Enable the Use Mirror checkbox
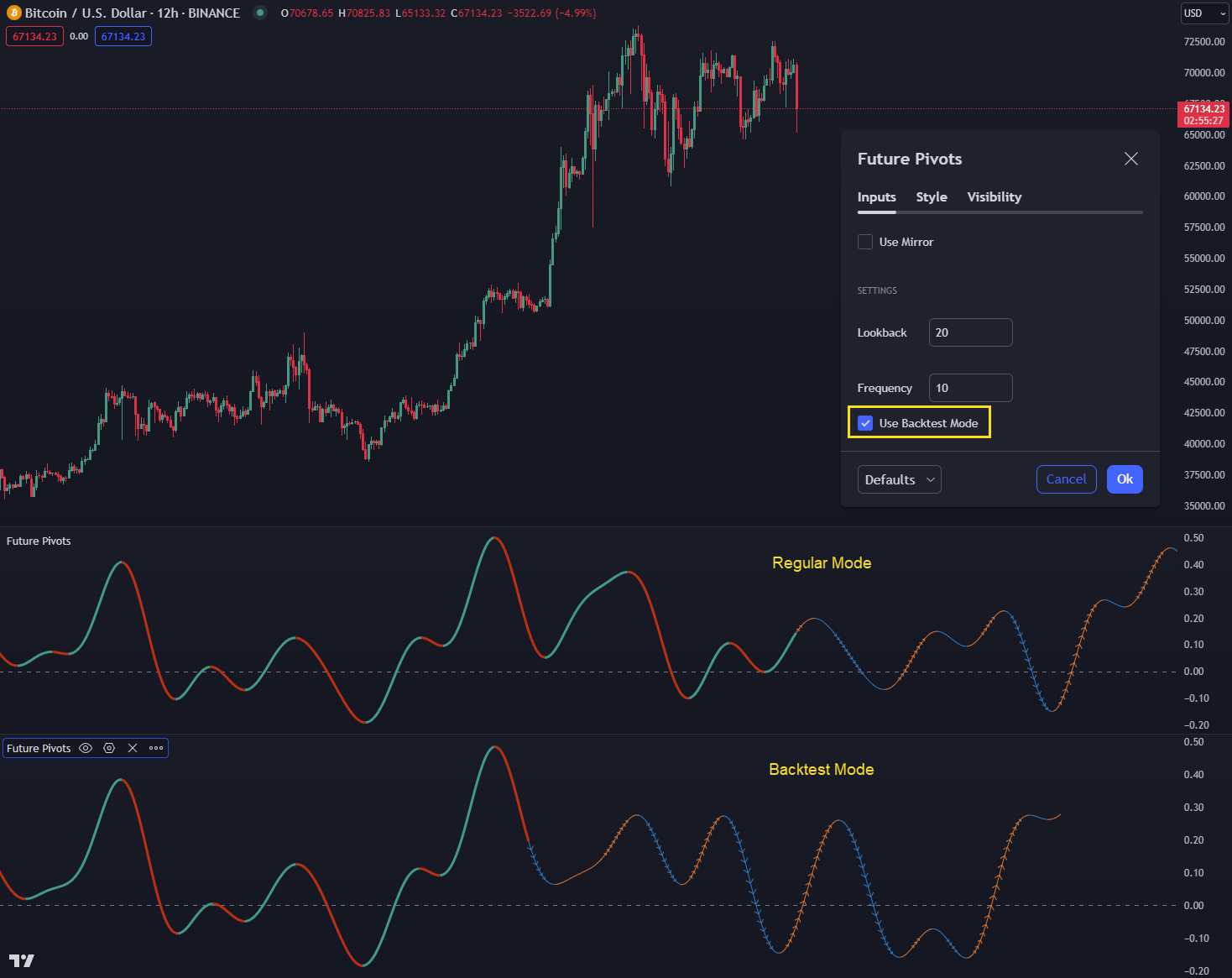Screen dimensions: 1232x978 point(865,242)
